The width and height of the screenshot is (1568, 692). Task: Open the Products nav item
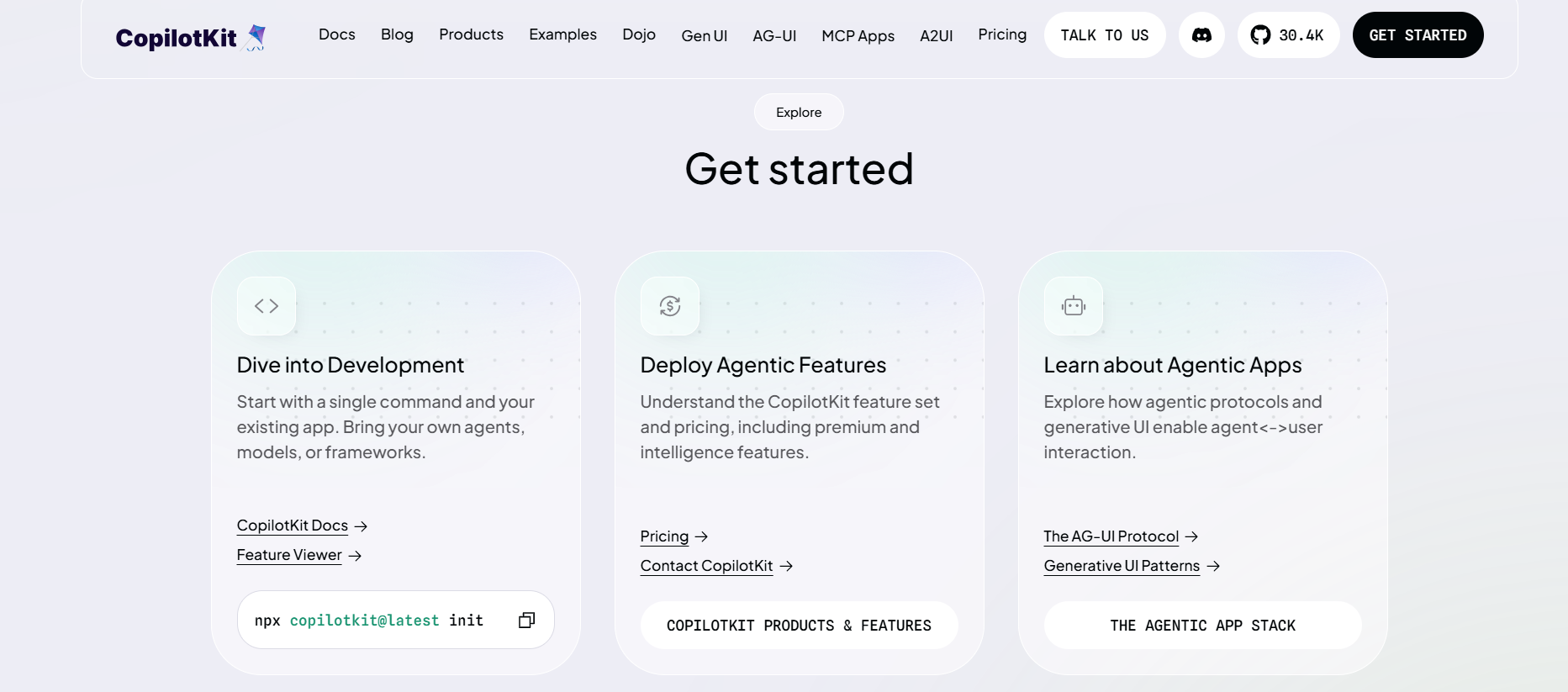point(471,34)
